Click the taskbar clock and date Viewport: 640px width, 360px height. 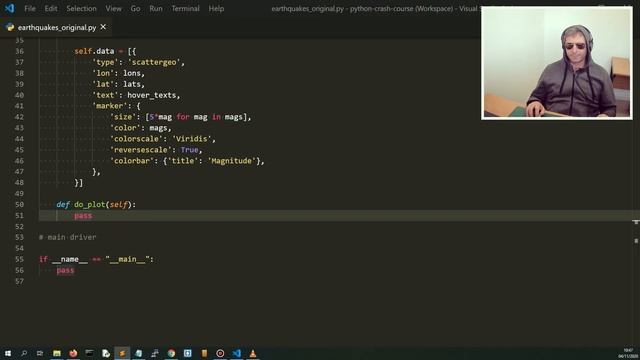point(628,353)
